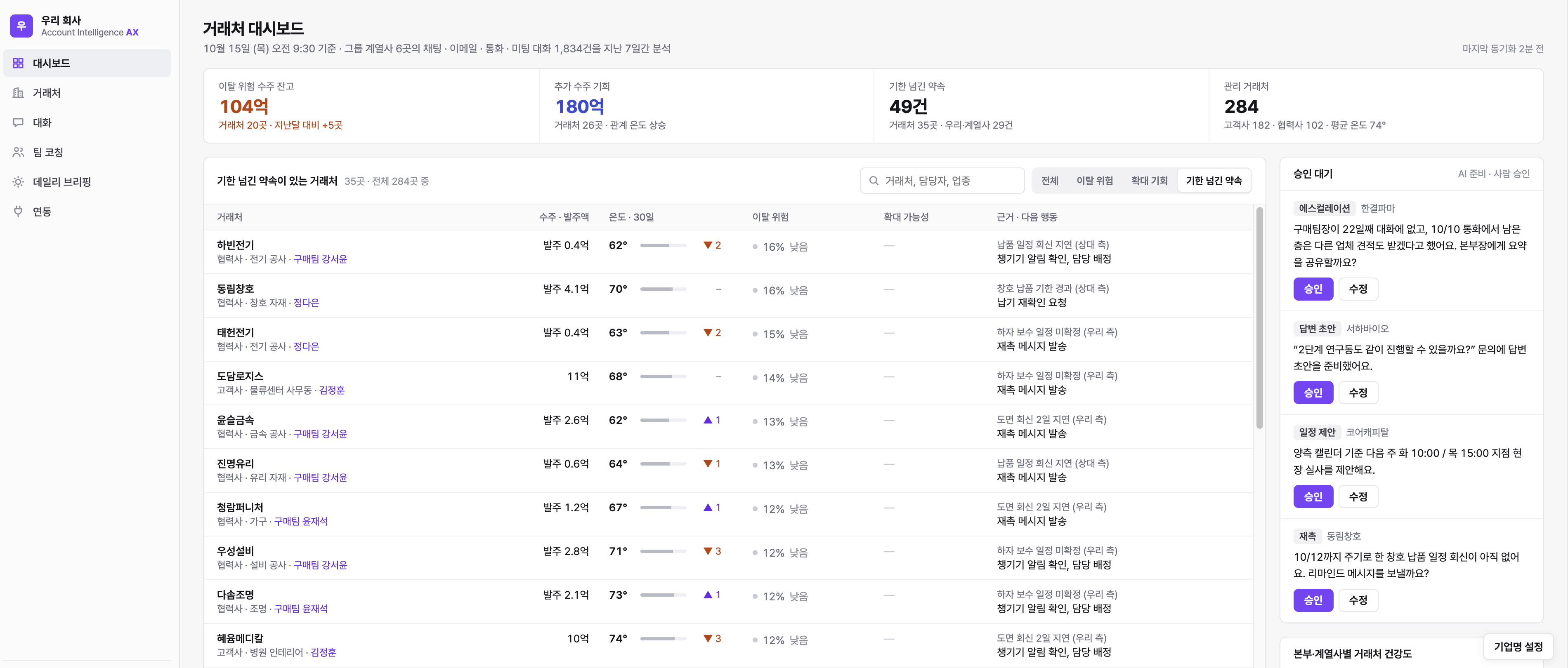Open 김정훈 link in 도담로지스 row
This screenshot has height=668, width=1568.
(x=332, y=390)
